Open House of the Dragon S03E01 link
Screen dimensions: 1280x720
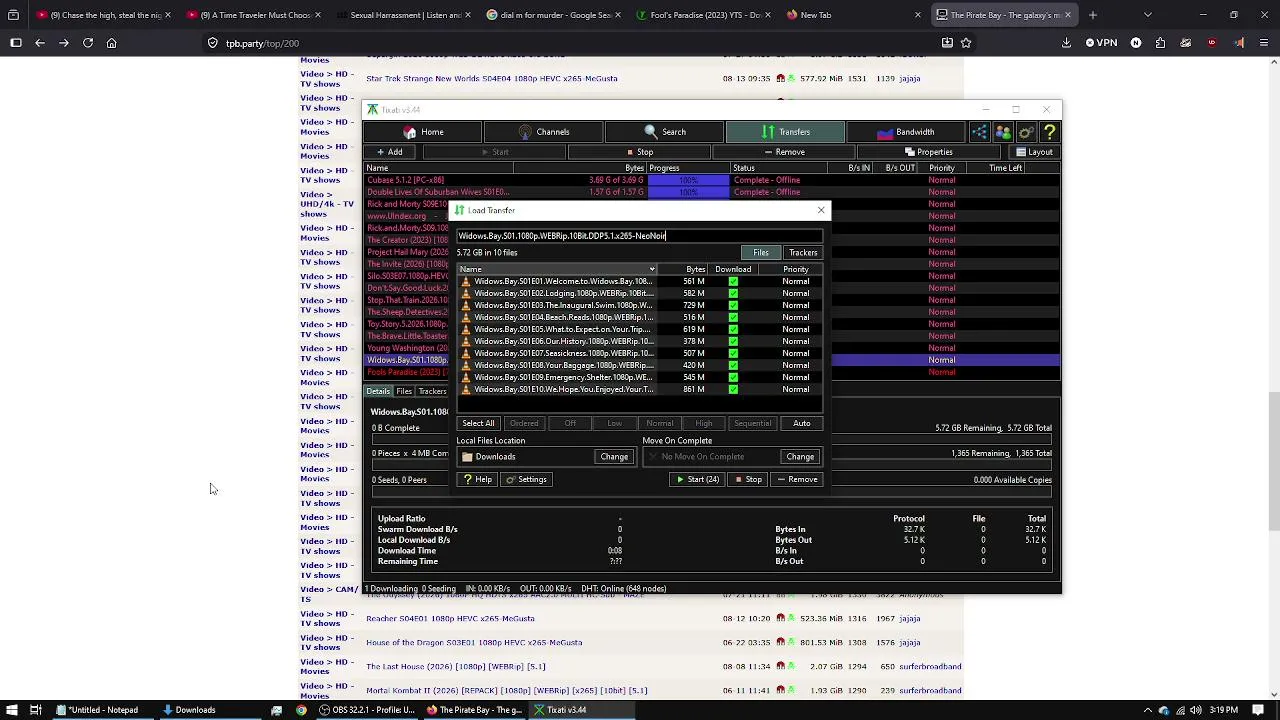(x=474, y=642)
